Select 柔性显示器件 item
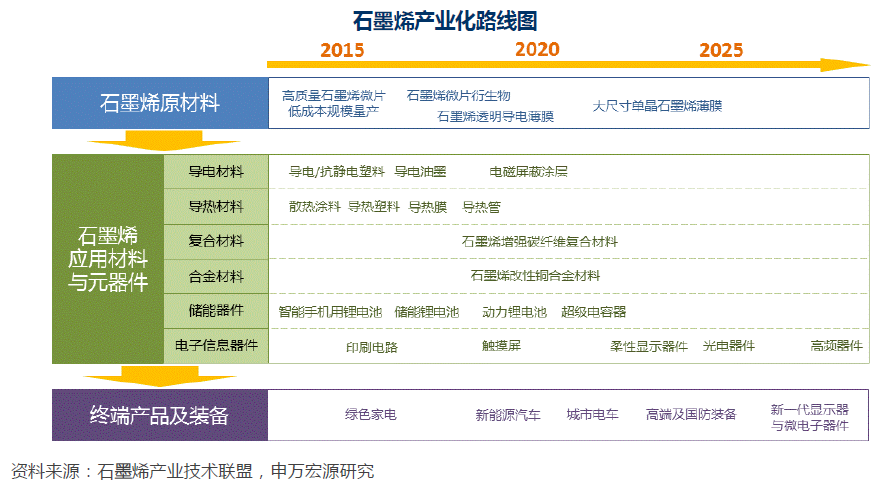 tap(649, 346)
